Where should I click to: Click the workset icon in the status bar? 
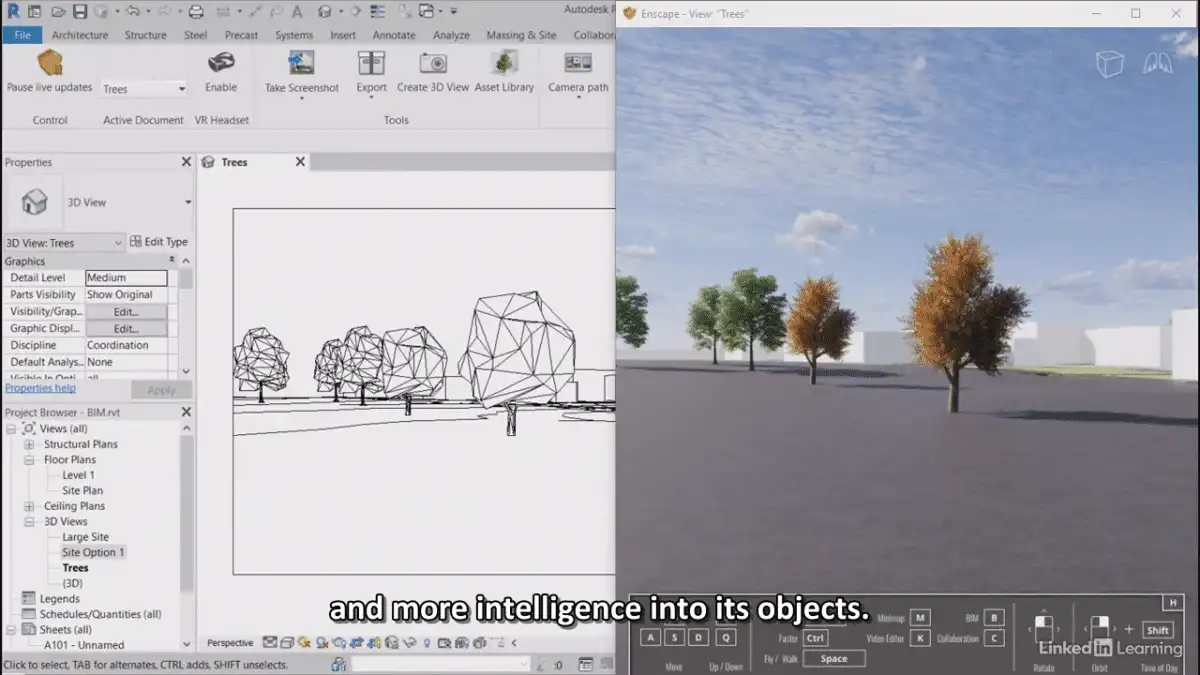(340, 665)
